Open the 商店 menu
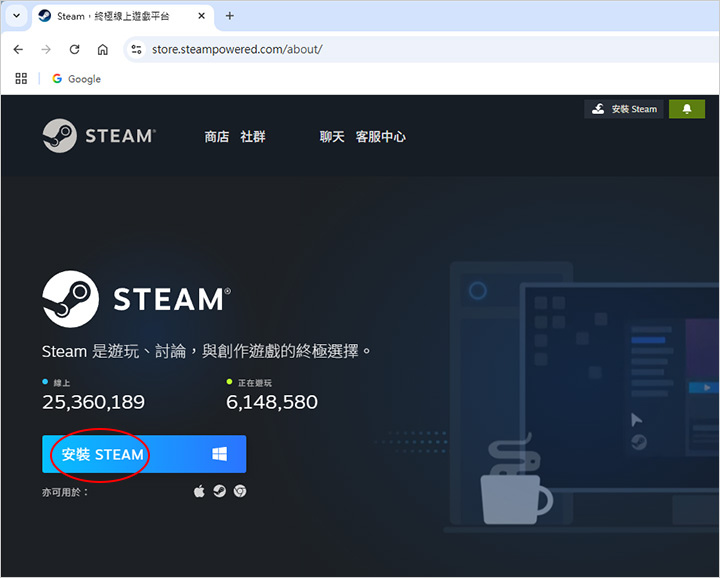The image size is (720, 578). click(x=217, y=136)
